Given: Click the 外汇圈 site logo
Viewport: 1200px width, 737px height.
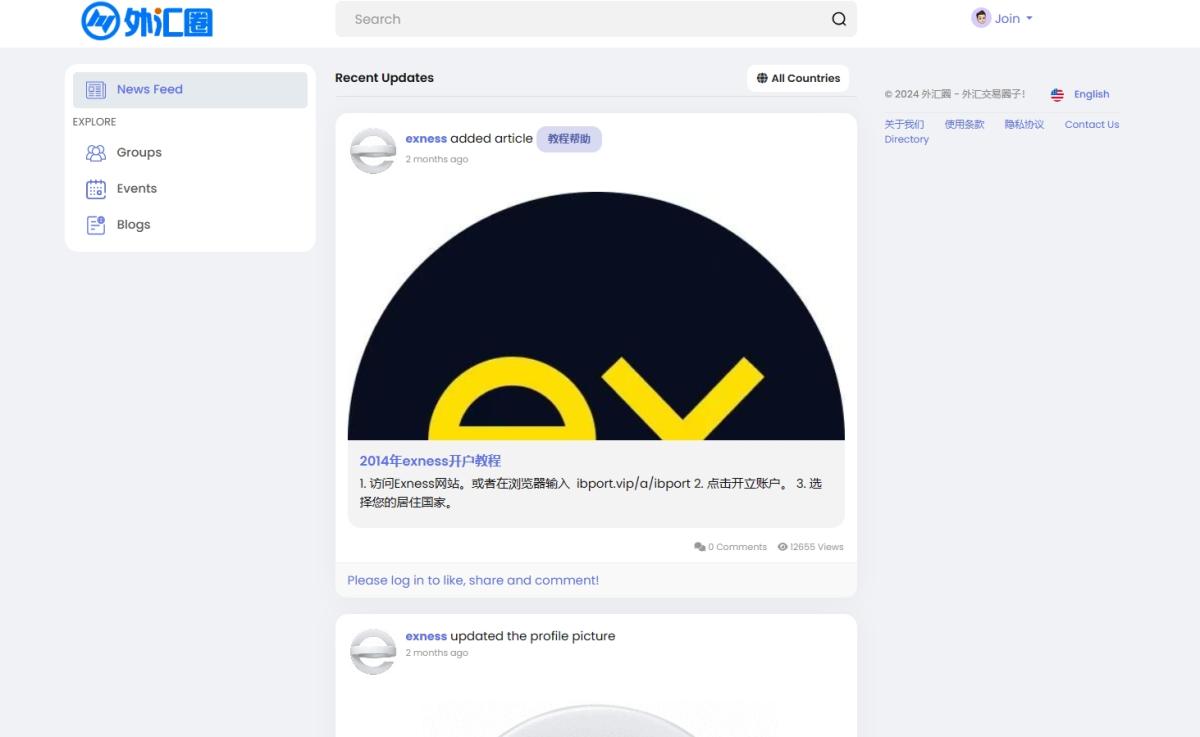Looking at the screenshot, I should point(147,20).
